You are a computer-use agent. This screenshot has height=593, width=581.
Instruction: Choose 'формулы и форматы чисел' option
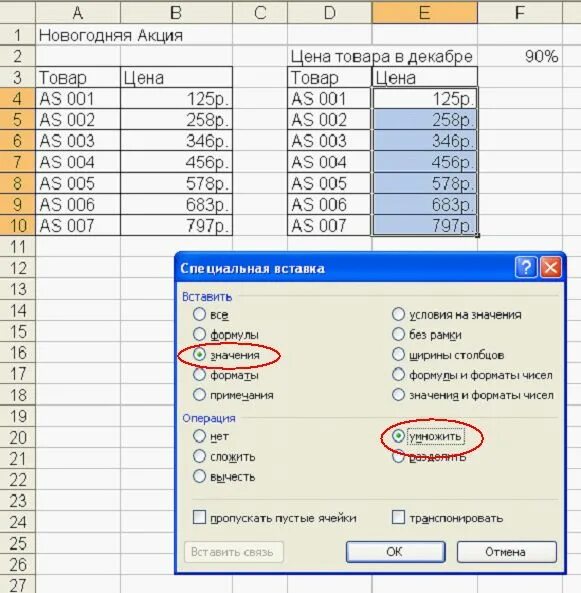pyautogui.click(x=398, y=375)
